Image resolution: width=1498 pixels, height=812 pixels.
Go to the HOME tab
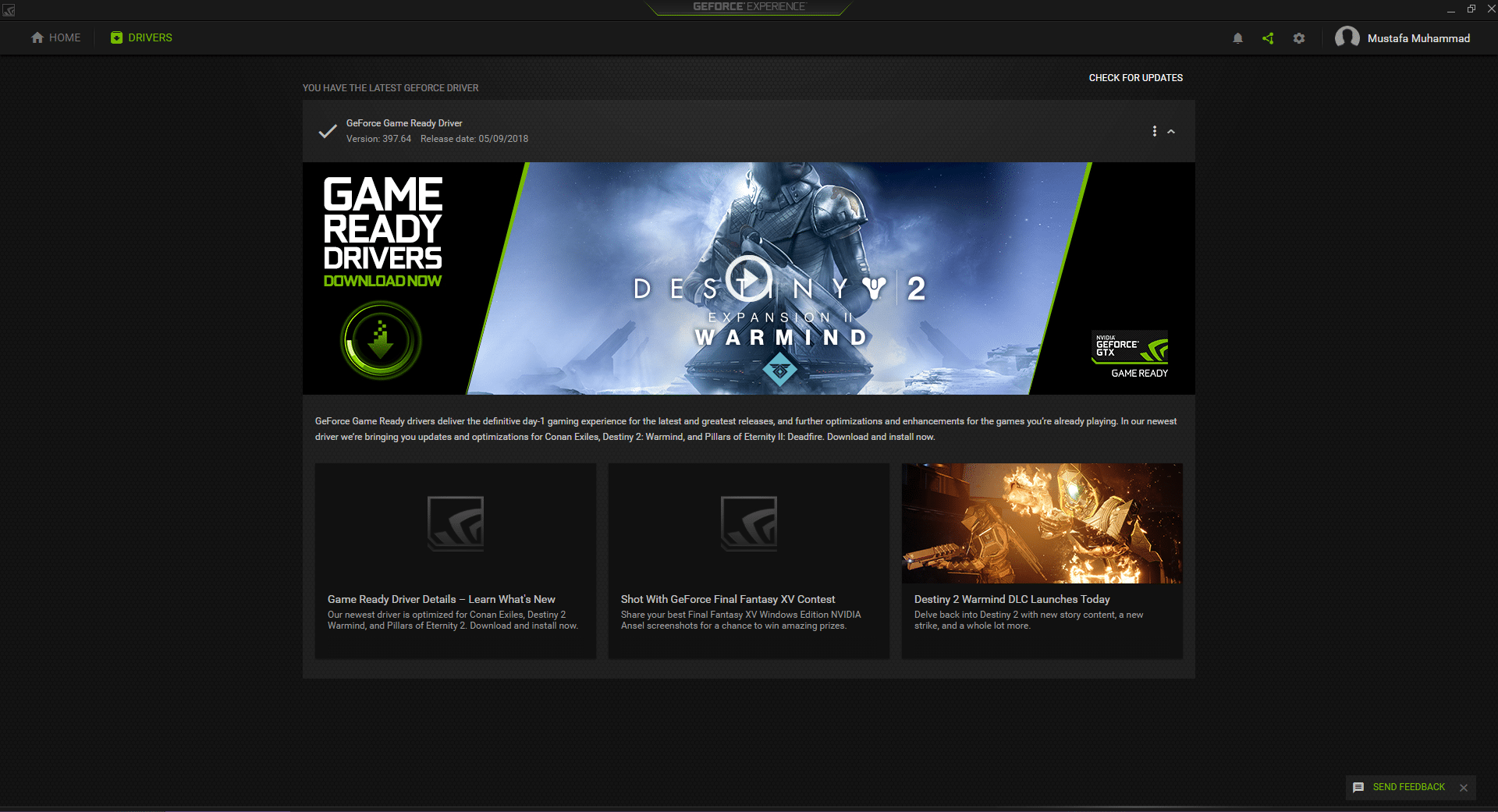(x=55, y=37)
